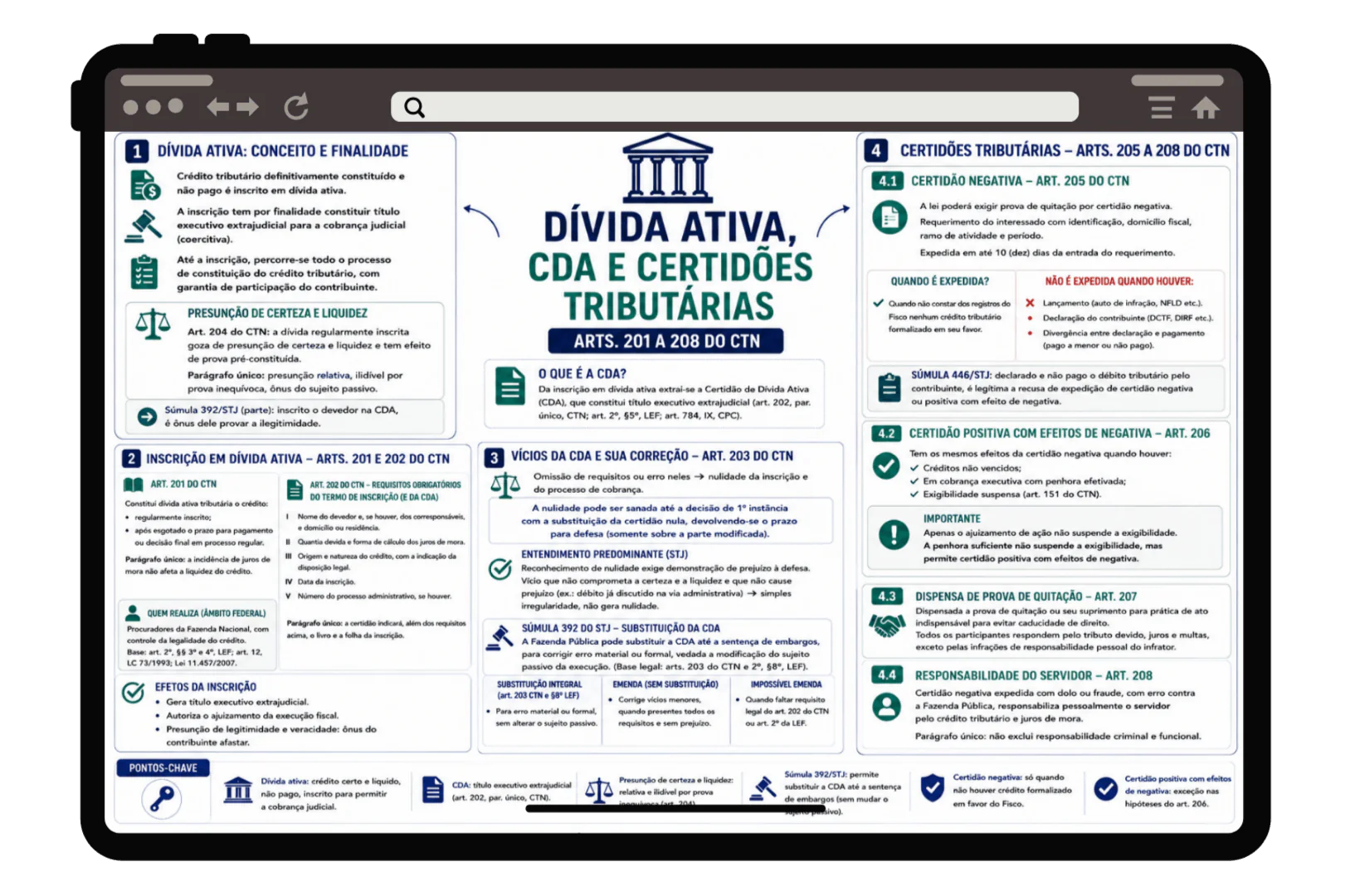The height and width of the screenshot is (896, 1345).
Task: Click the red 'NÃO É EXPEDIDA QUANDO HOUVER:' heading
Action: 1119,281
